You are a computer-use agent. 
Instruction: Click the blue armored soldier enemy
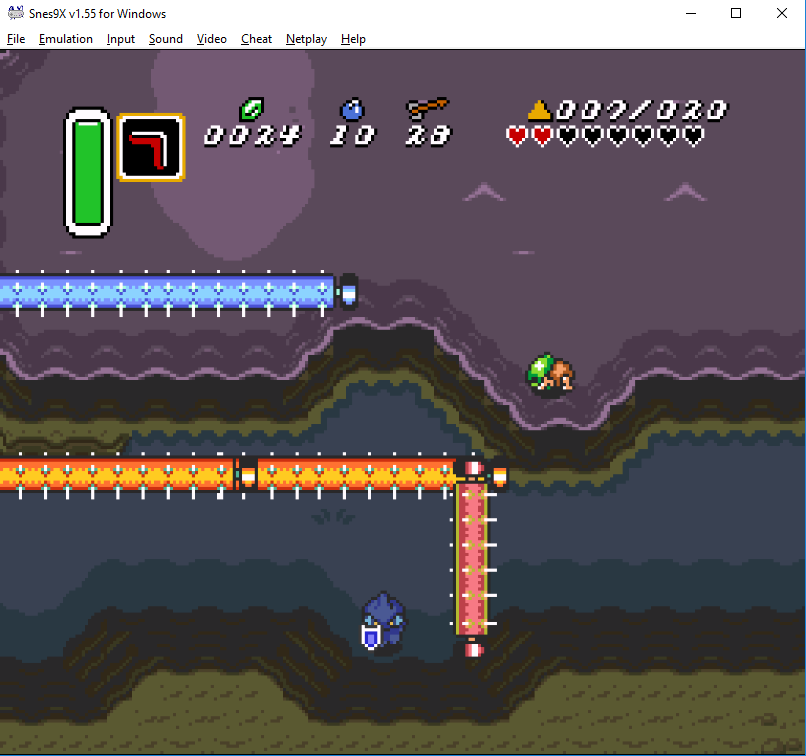click(x=382, y=622)
